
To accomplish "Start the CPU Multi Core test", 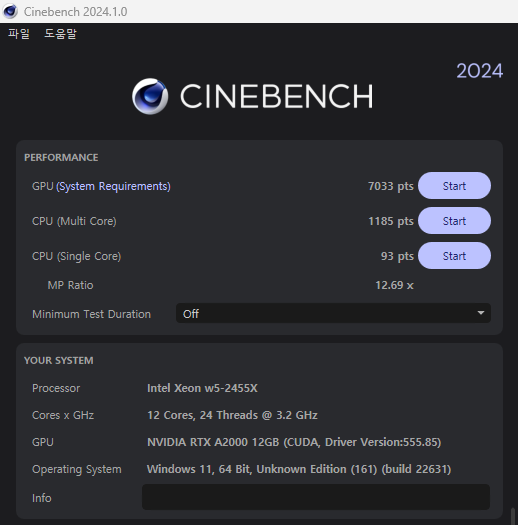I will click(454, 221).
